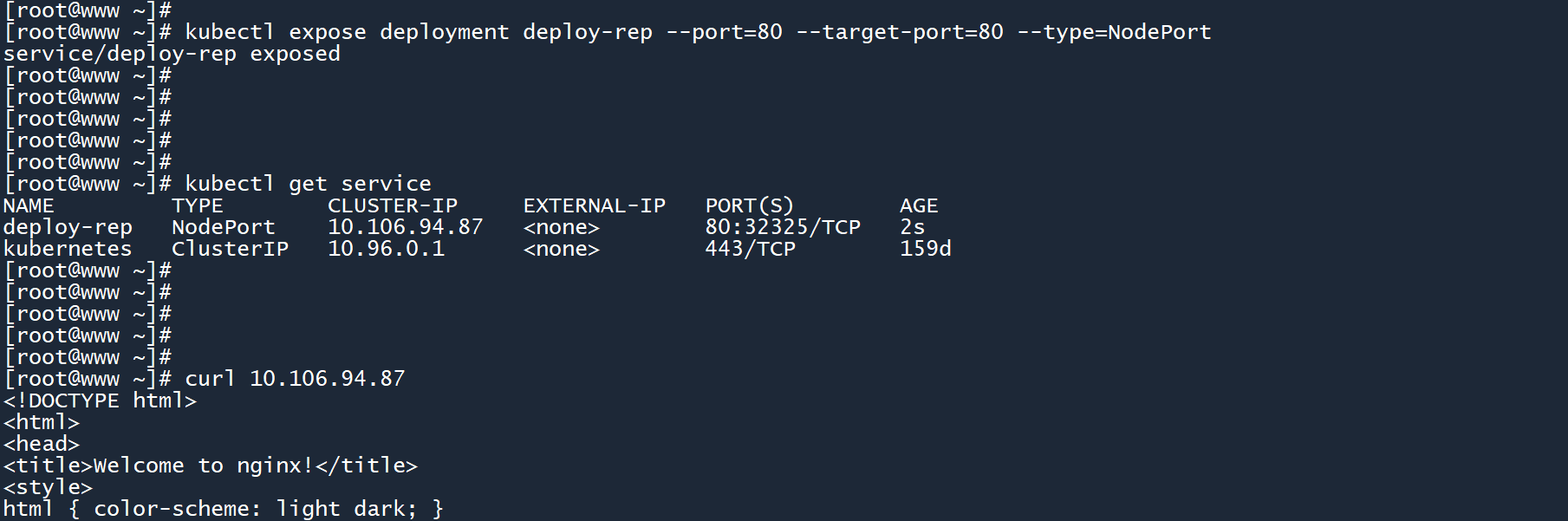Select the deploy-rep service name in table
1568x521 pixels.
68,227
